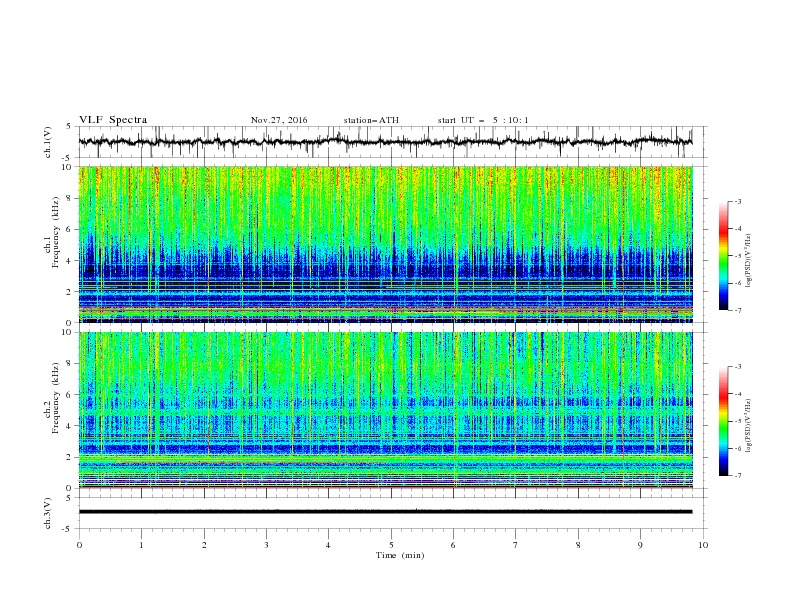
Task: Click the lower color bar "log(PSD)(V²/Hz)" label
Action: pos(749,426)
